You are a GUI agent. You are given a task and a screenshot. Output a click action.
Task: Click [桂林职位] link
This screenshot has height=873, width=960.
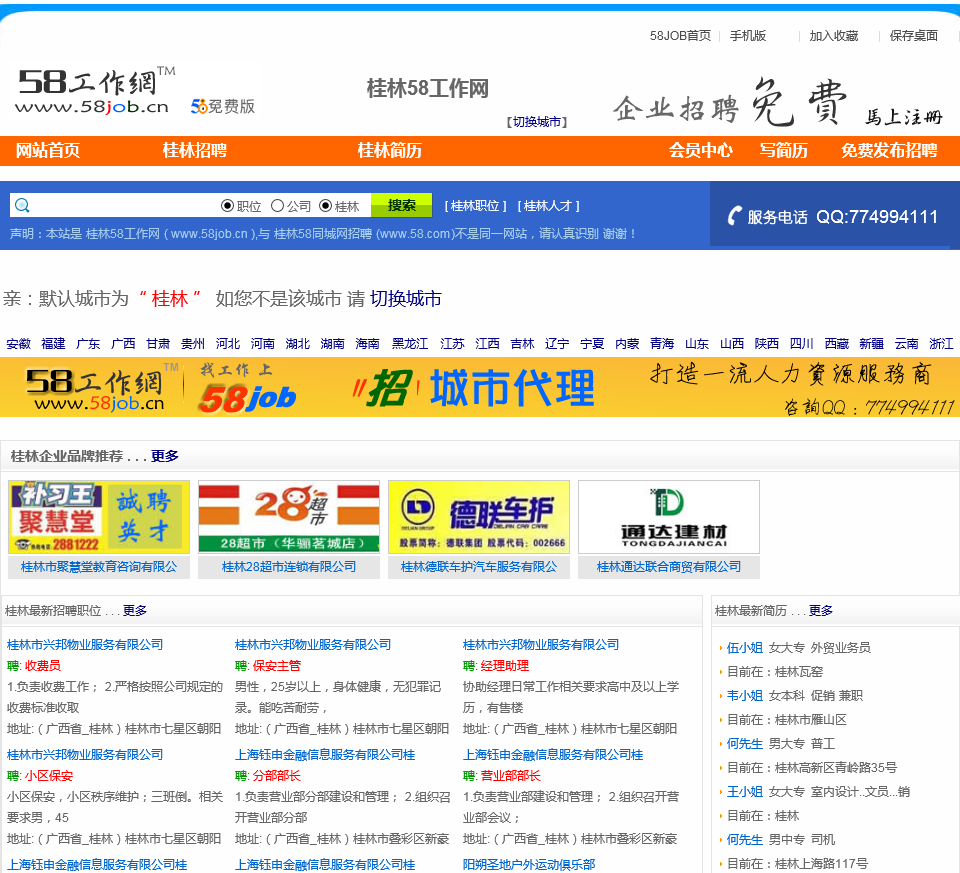476,206
